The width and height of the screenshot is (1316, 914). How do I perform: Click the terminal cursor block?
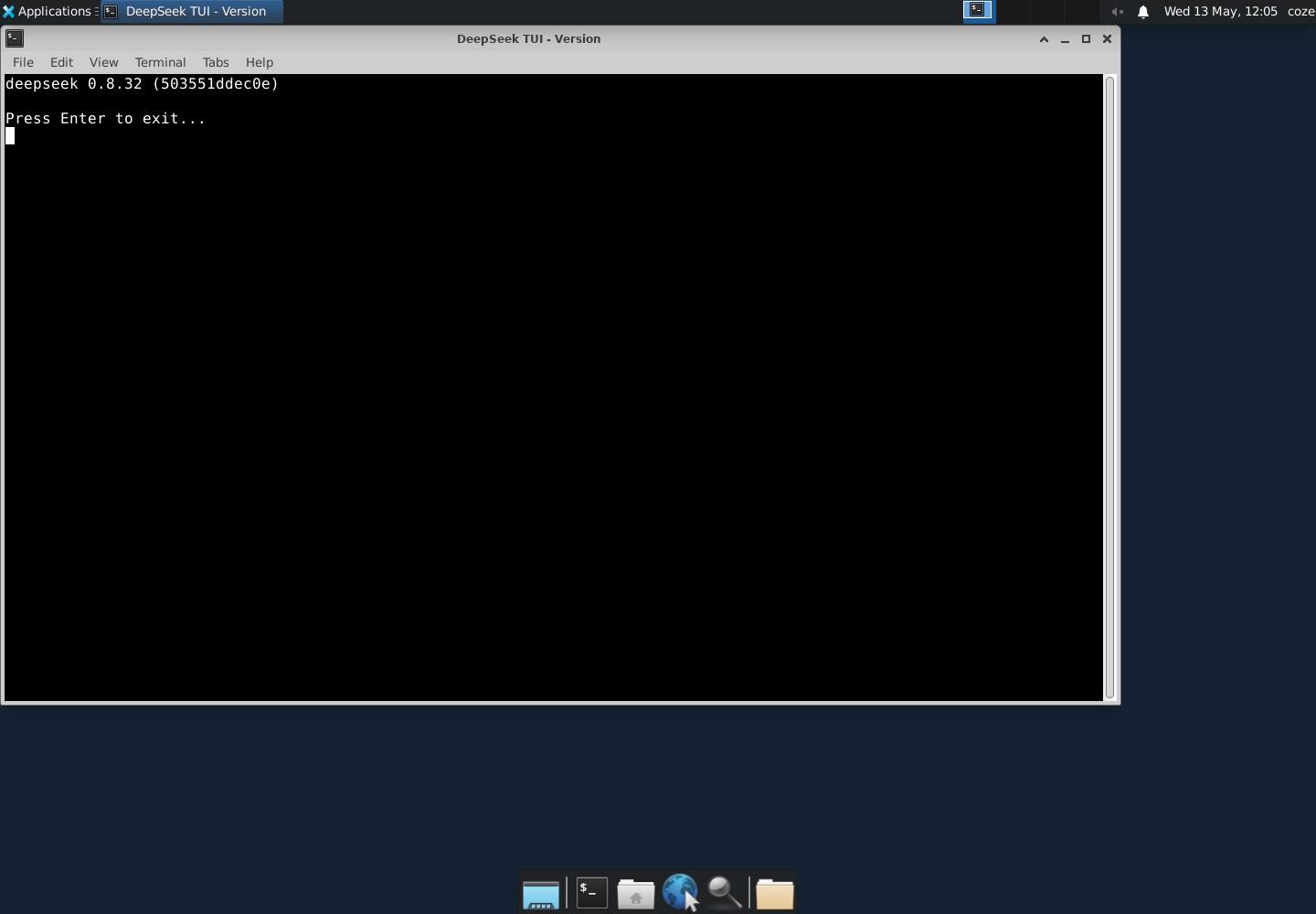[x=10, y=136]
